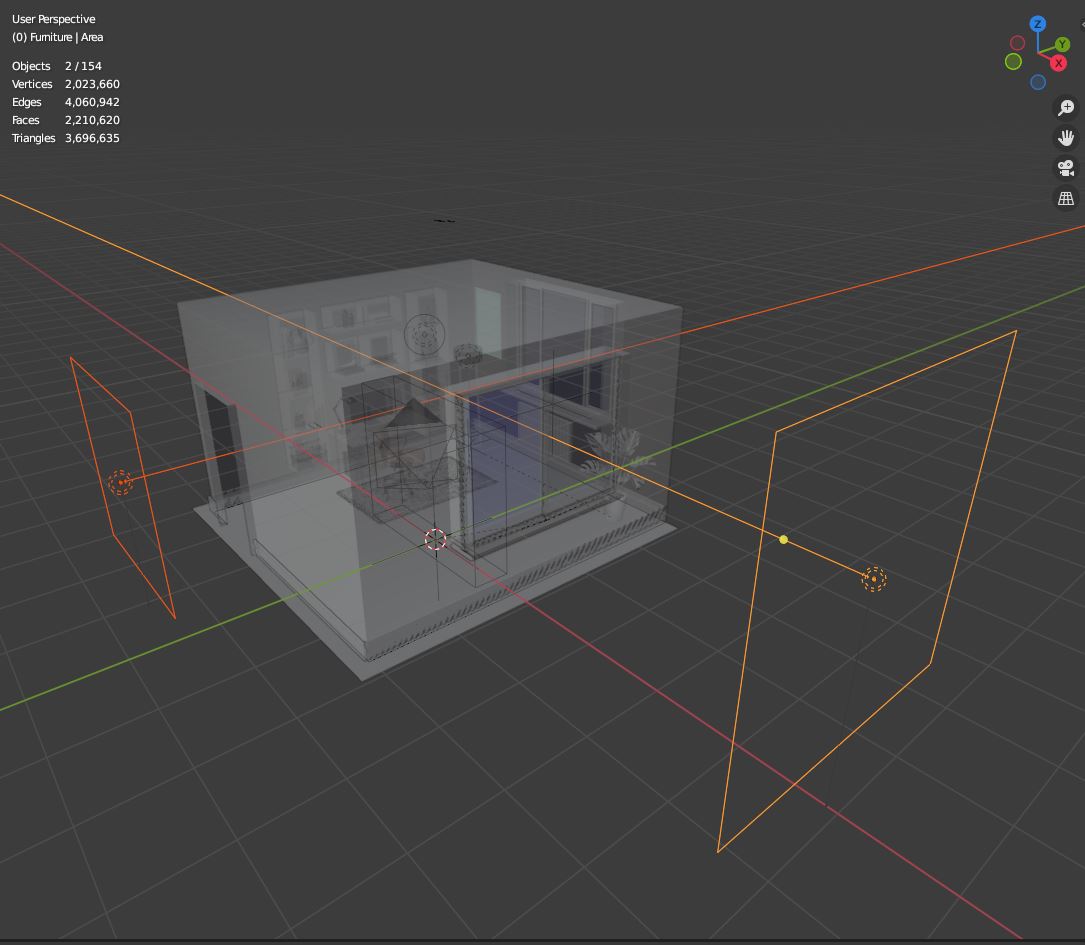
Task: Click the Edges "4,060,942" value
Action: tap(92, 102)
